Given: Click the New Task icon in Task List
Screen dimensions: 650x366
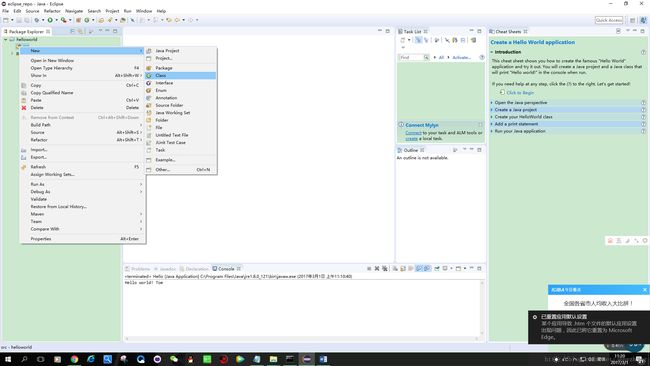Looking at the screenshot, I should tap(403, 40).
